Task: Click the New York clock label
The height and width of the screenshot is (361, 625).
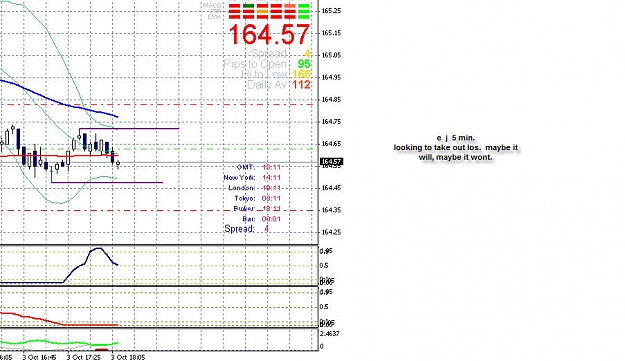Action: point(239,177)
